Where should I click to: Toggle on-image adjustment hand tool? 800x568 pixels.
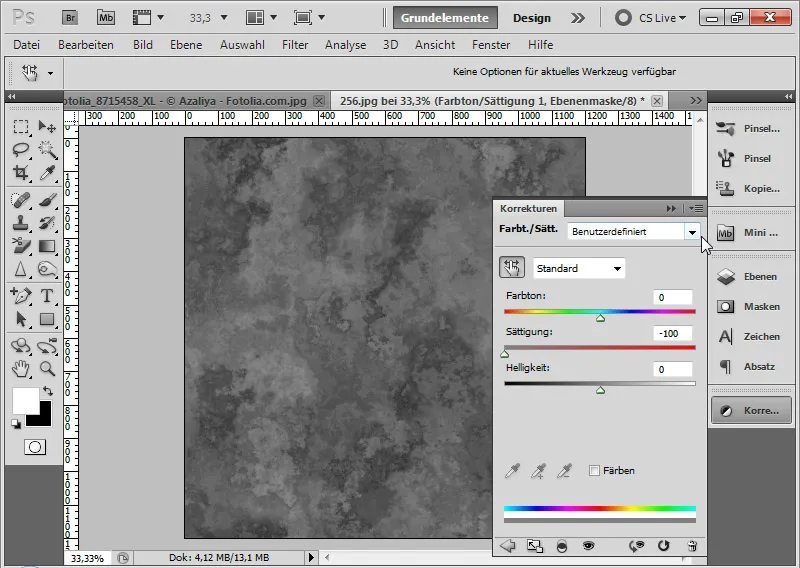pyautogui.click(x=512, y=268)
